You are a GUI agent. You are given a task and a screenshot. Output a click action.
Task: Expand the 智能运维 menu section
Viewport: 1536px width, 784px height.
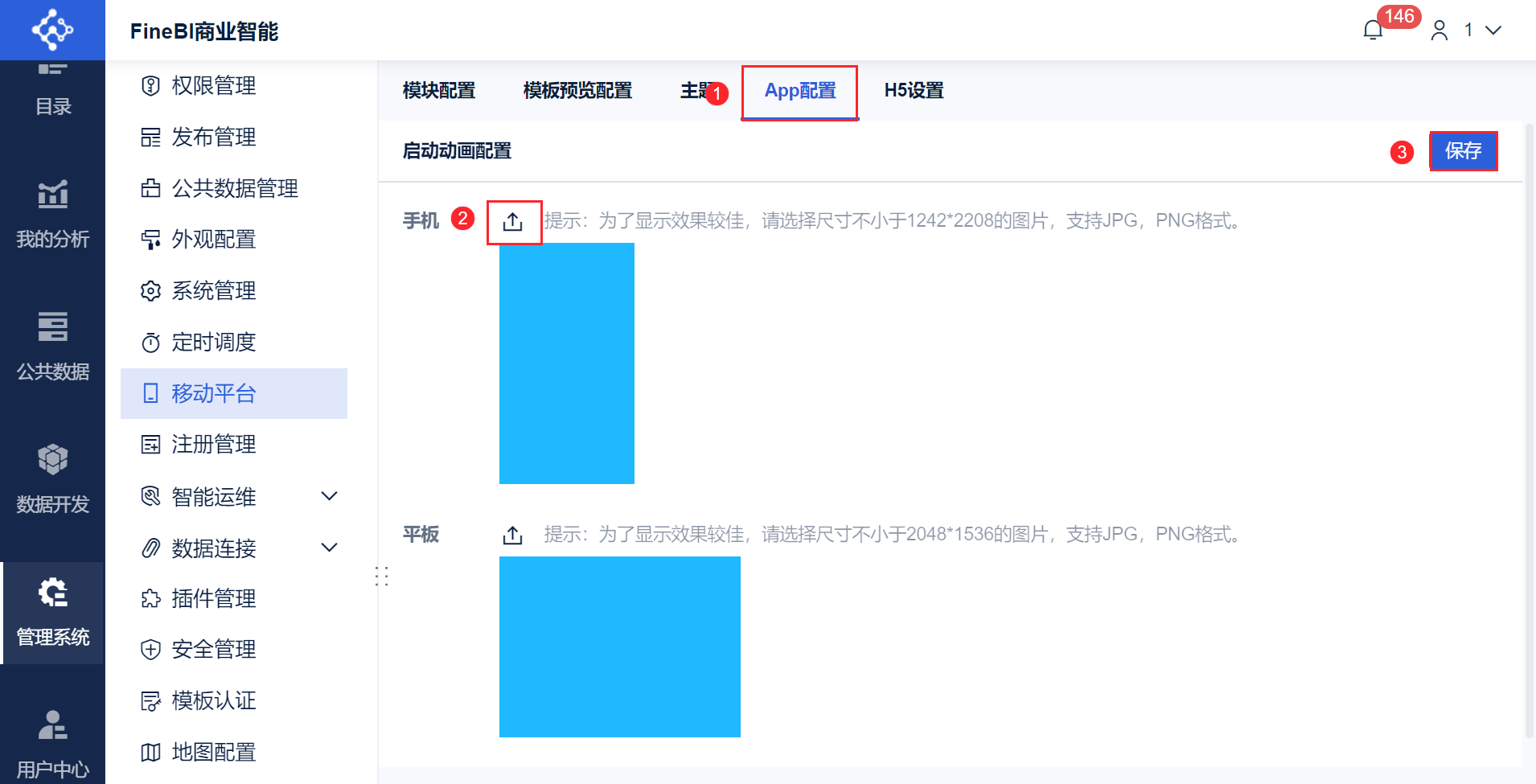click(329, 496)
